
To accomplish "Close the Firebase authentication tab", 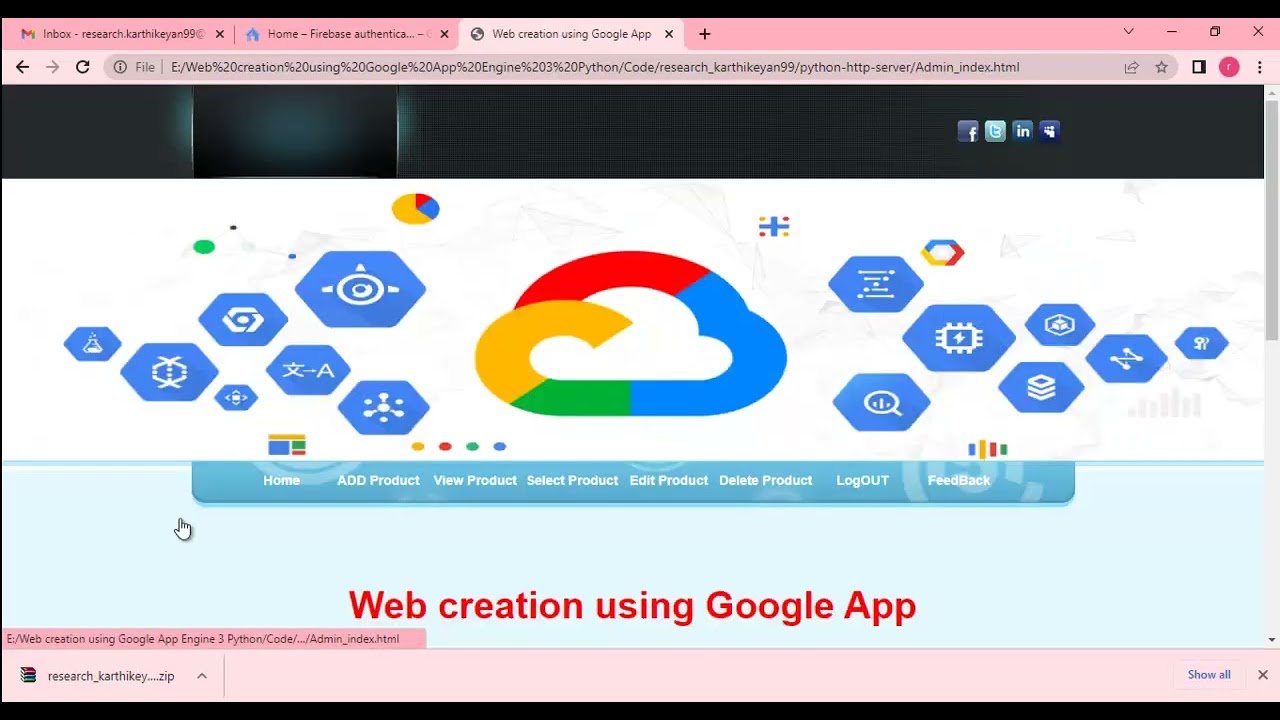I will 444,34.
